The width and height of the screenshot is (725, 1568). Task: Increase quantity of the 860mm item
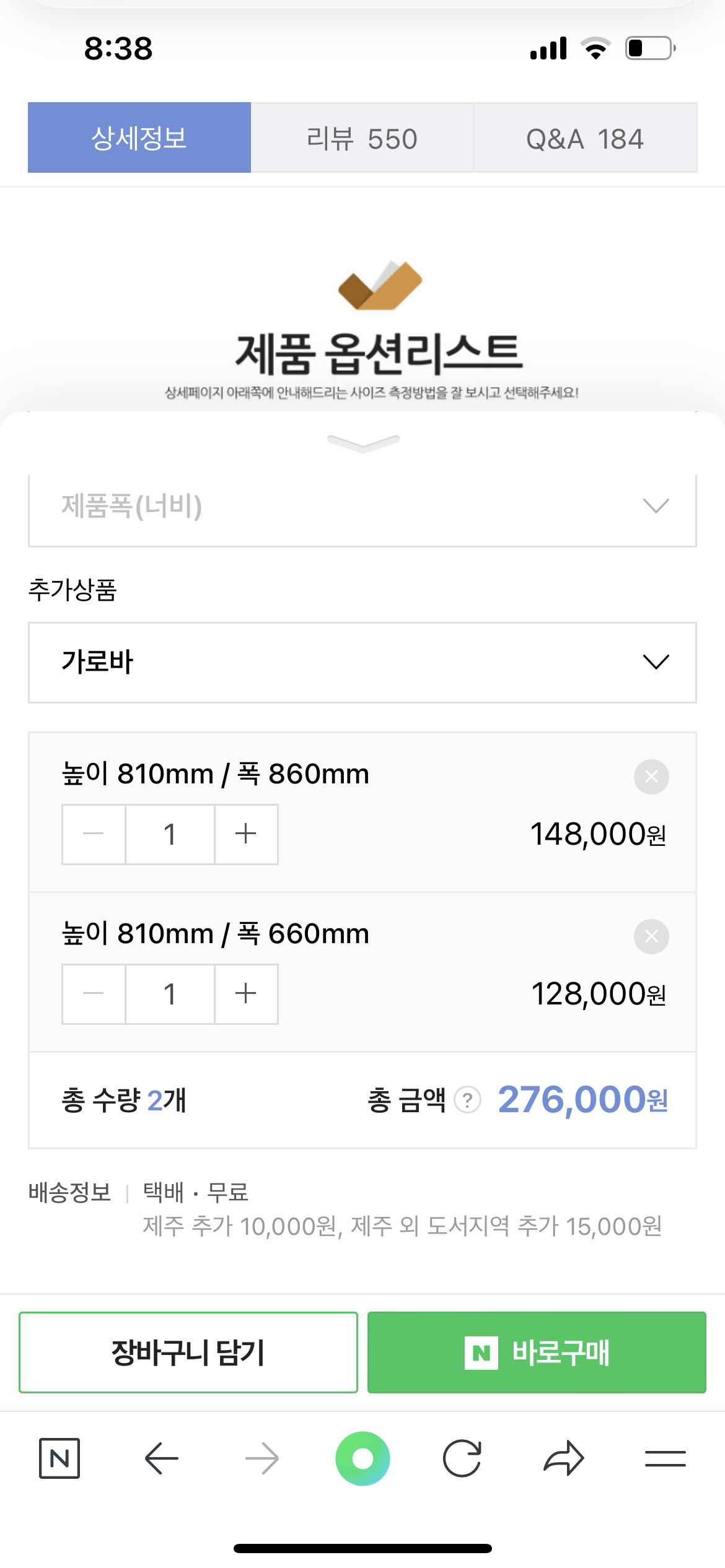[x=246, y=834]
